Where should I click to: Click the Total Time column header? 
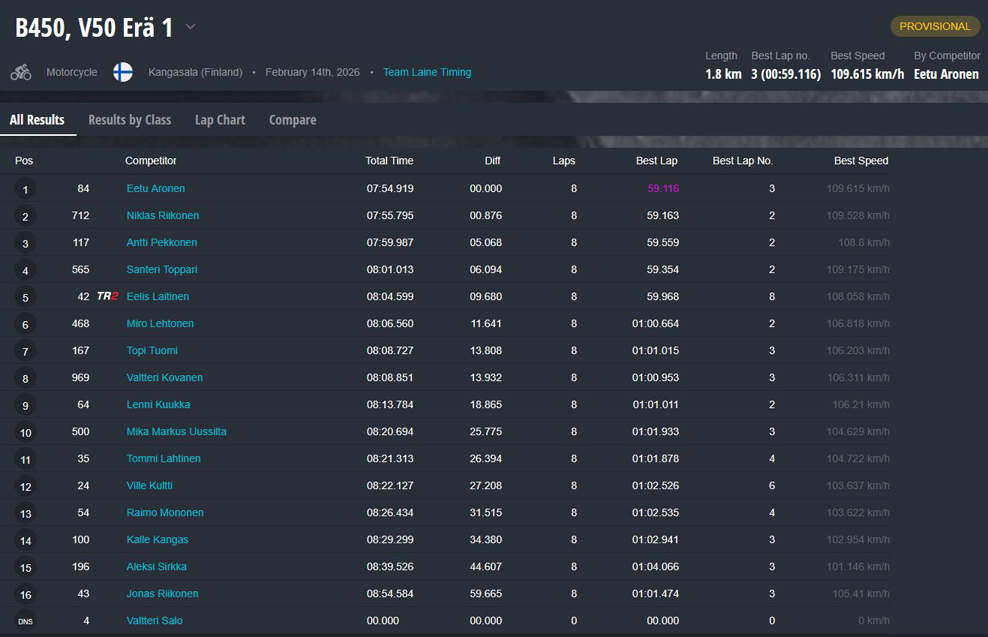coord(389,161)
